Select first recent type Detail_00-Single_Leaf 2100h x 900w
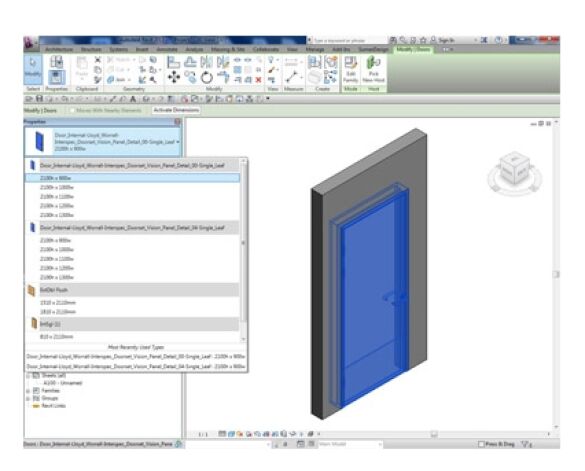 pyautogui.click(x=136, y=357)
